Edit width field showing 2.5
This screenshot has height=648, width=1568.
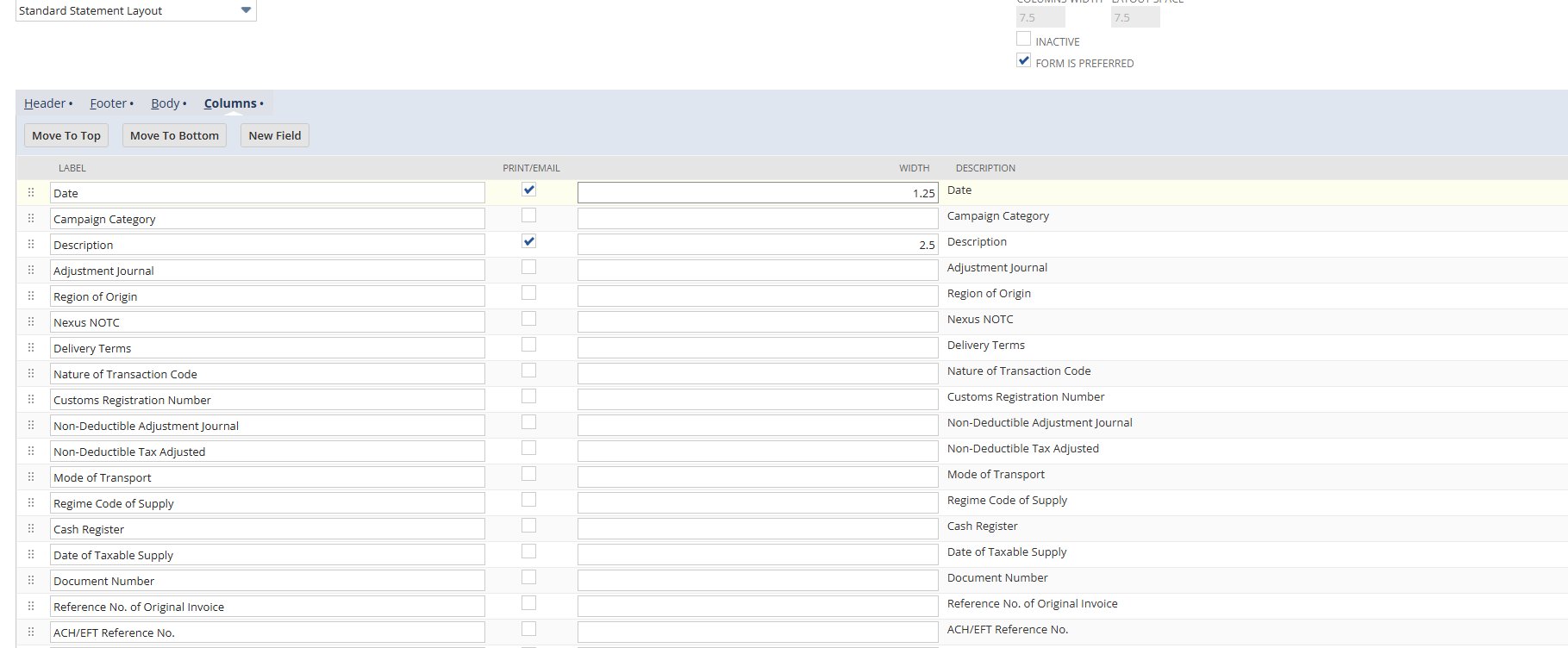[758, 245]
